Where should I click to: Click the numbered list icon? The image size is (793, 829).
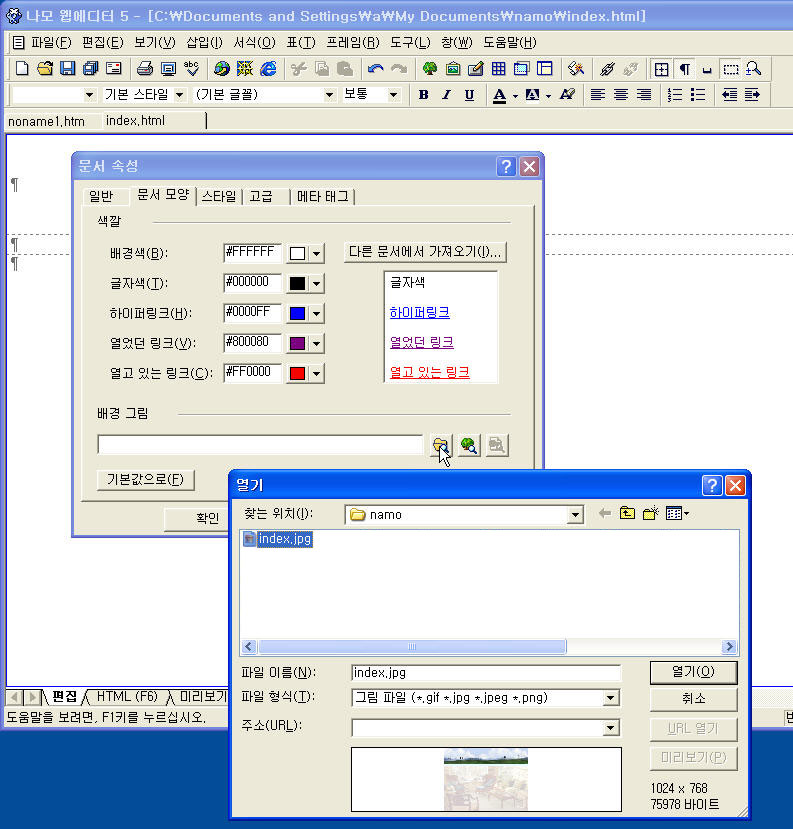tap(675, 95)
